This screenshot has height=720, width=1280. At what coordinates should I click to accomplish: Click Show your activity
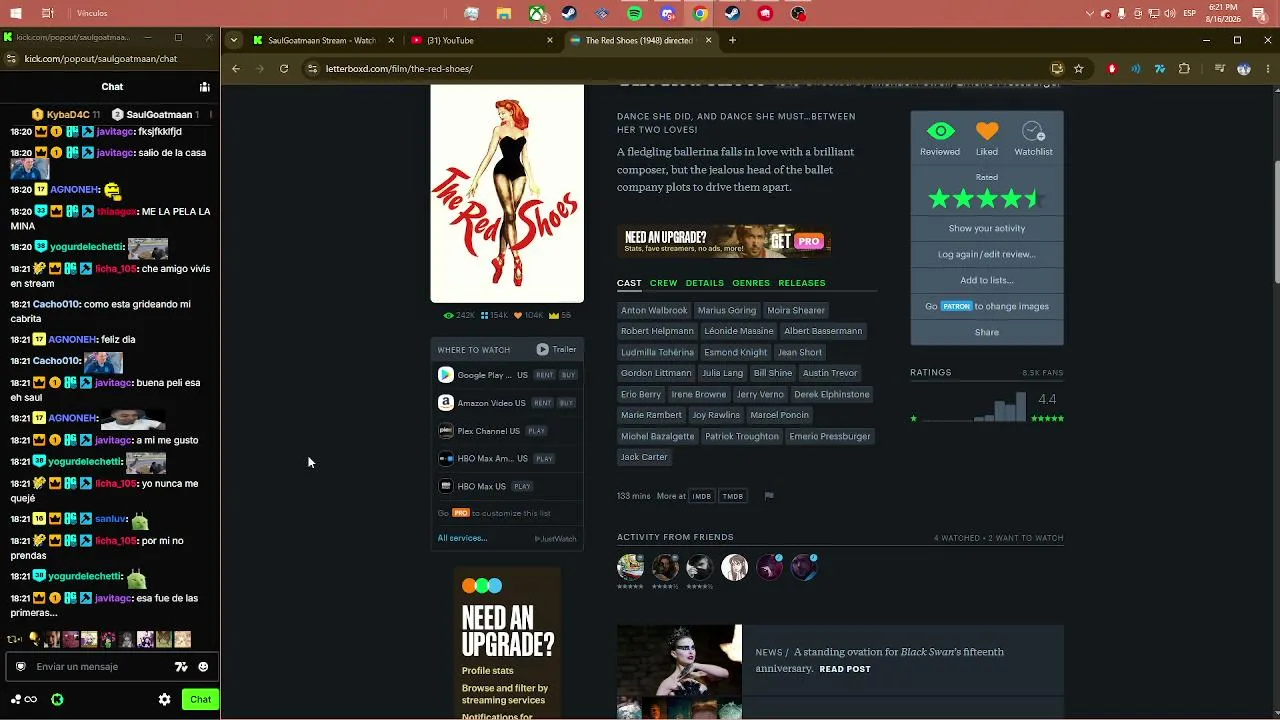tap(987, 229)
